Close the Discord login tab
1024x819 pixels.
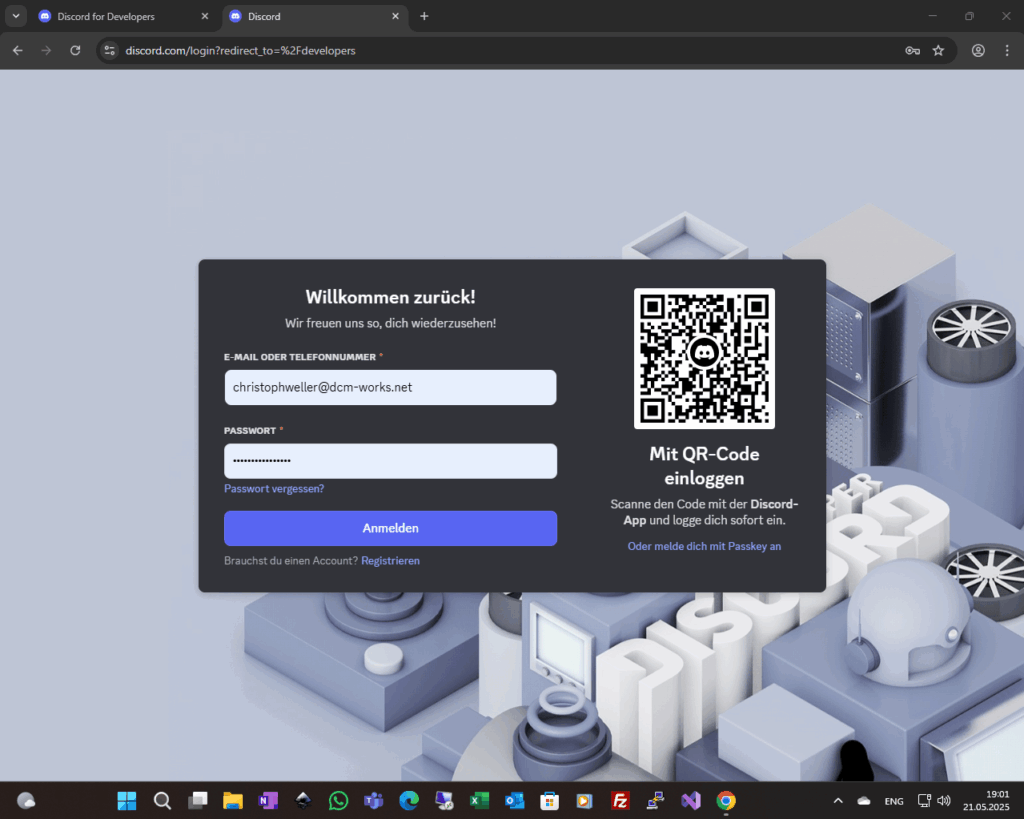(395, 16)
